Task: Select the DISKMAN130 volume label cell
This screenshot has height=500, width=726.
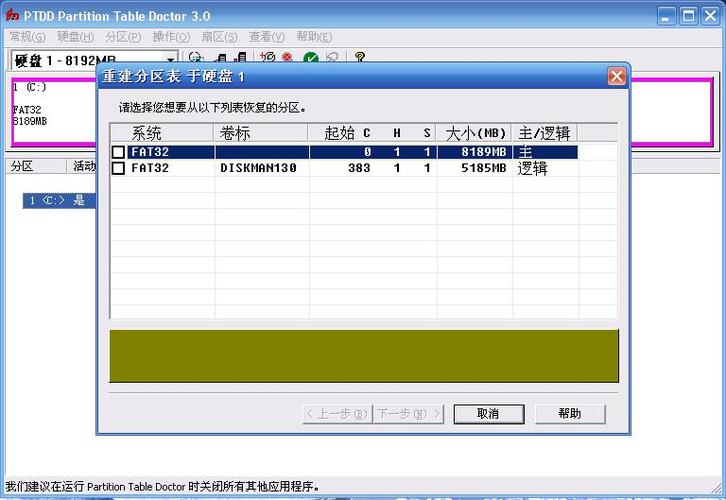Action: pyautogui.click(x=258, y=168)
